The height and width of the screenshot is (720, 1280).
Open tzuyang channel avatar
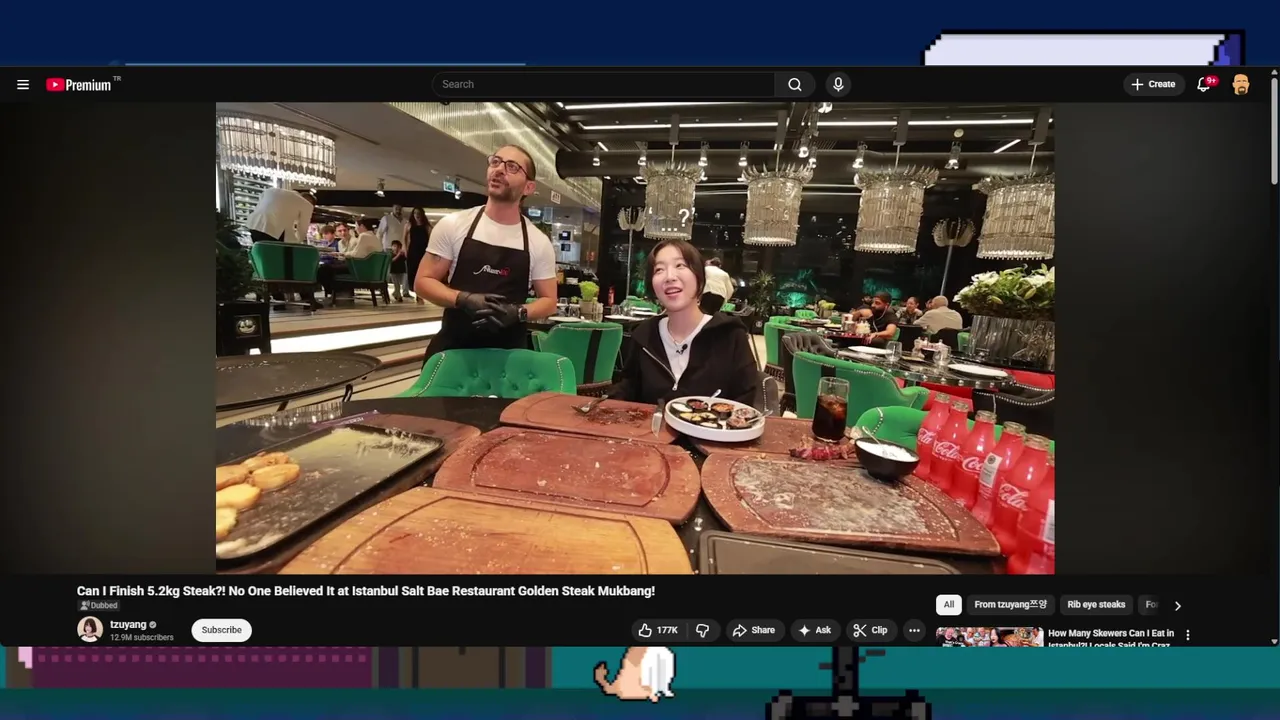coord(90,629)
